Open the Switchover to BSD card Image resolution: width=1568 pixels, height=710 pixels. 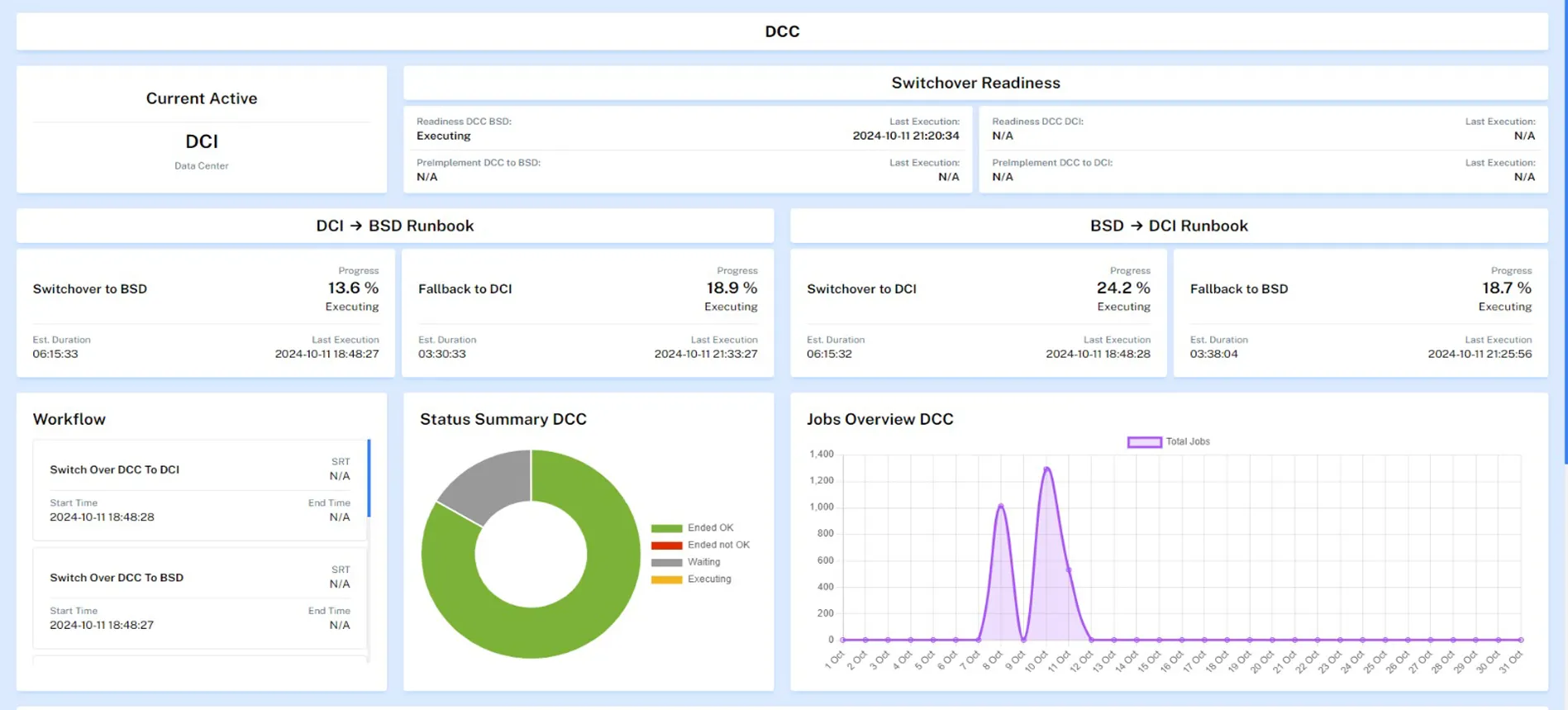(206, 312)
